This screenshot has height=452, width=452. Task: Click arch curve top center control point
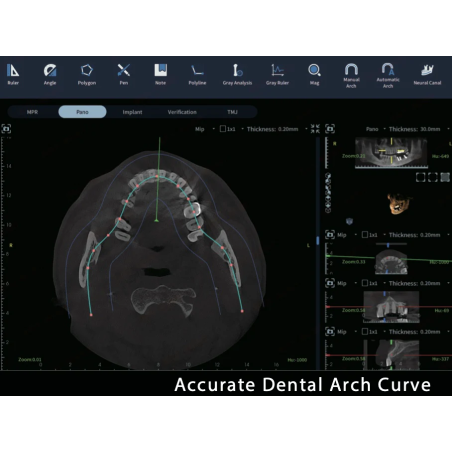coord(157,177)
